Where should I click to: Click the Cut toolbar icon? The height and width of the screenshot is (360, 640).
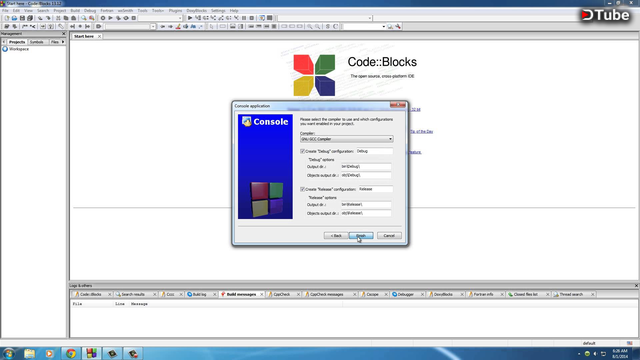tap(58, 18)
